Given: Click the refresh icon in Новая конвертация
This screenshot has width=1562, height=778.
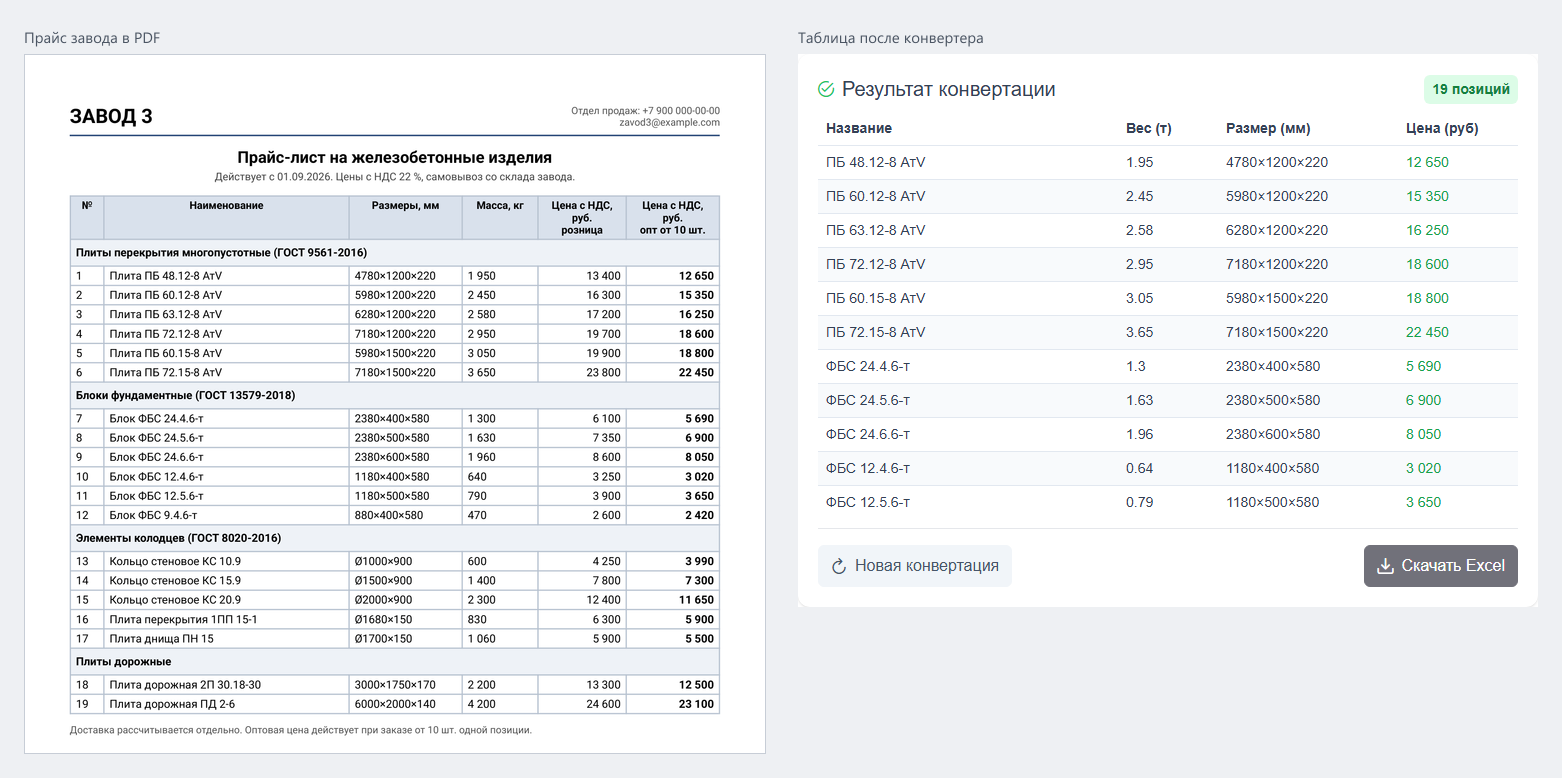Looking at the screenshot, I should [x=840, y=566].
